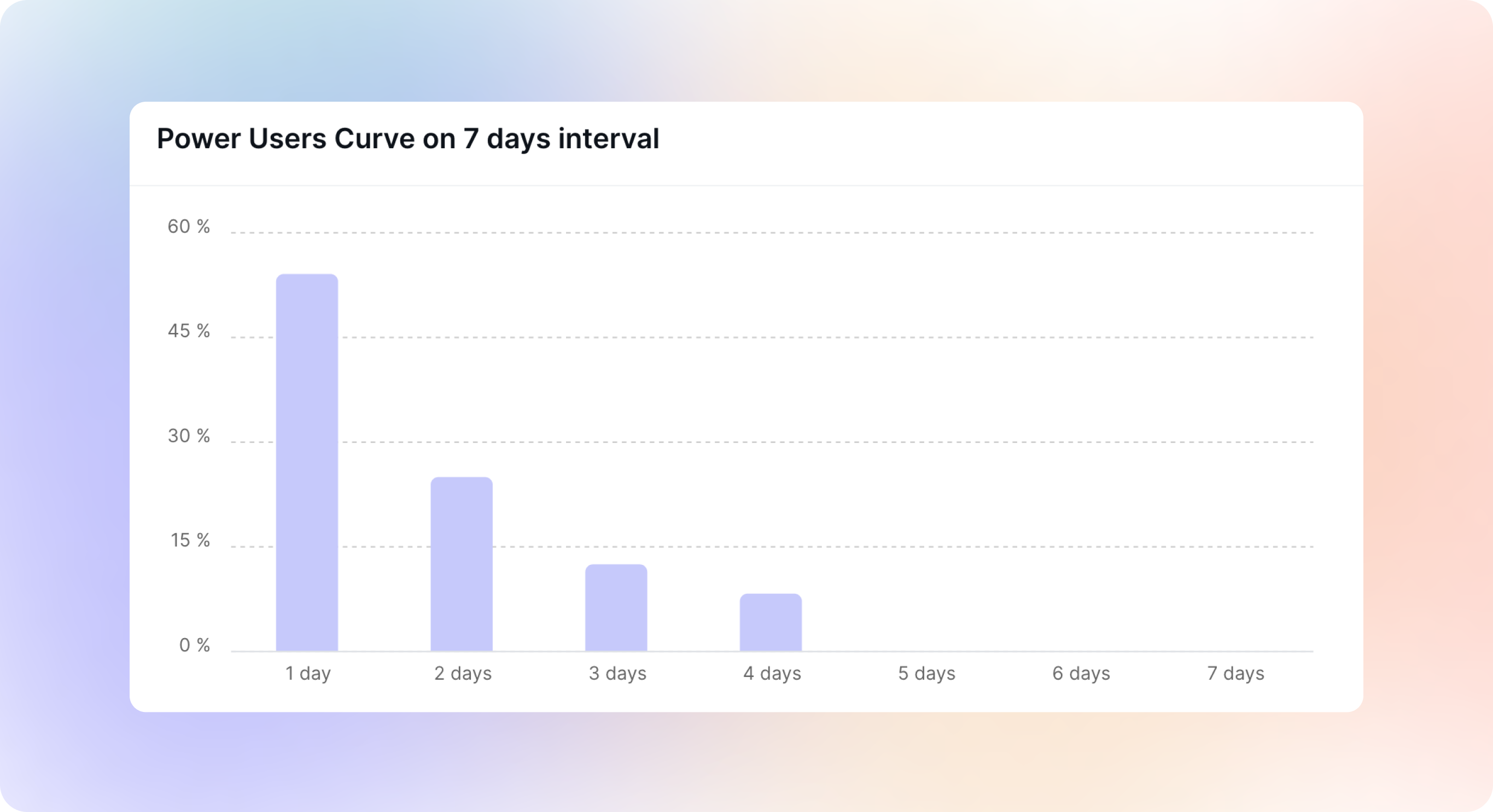Click the '15 %' y-axis label

tap(190, 540)
